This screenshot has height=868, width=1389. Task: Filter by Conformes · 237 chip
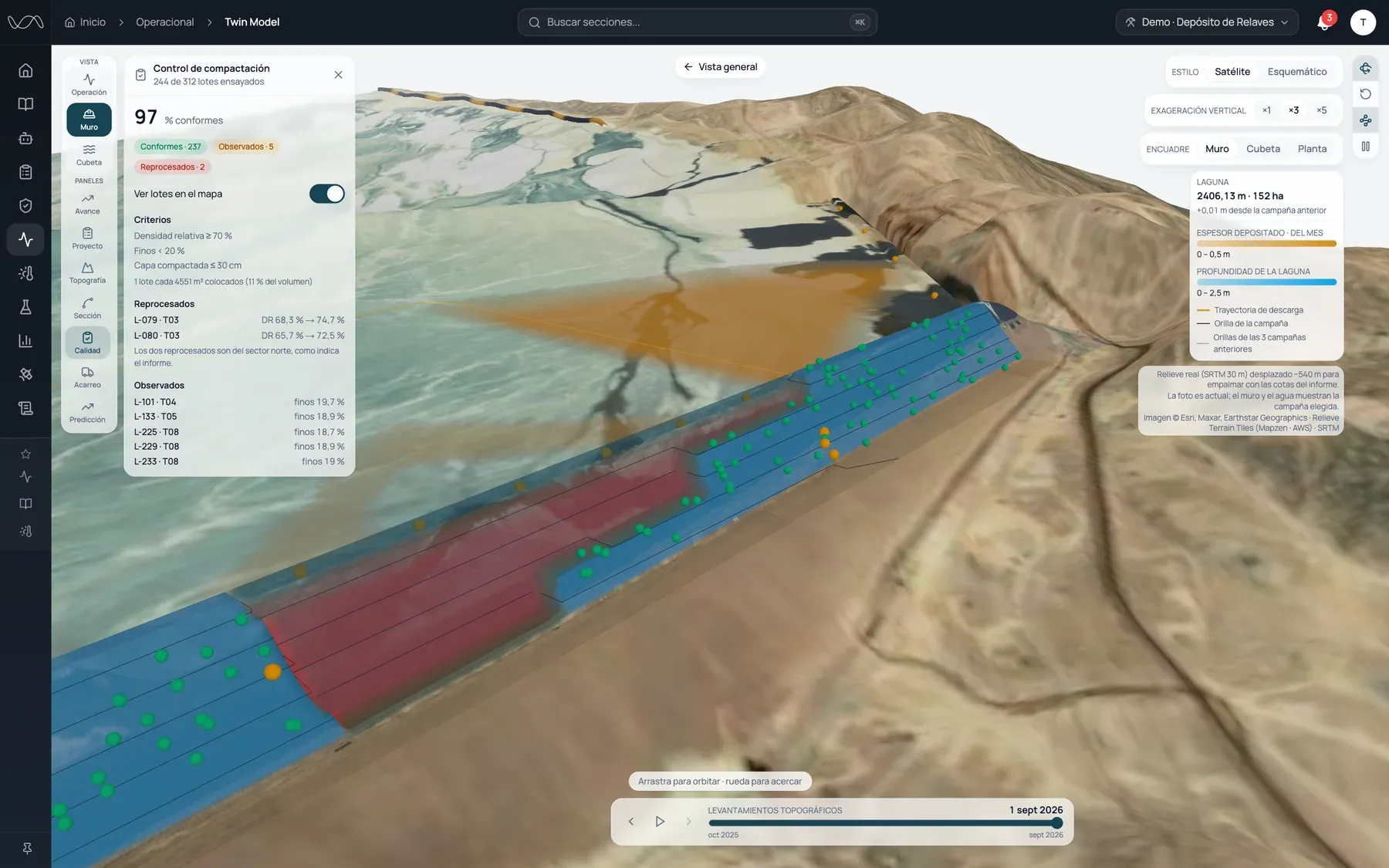click(171, 147)
